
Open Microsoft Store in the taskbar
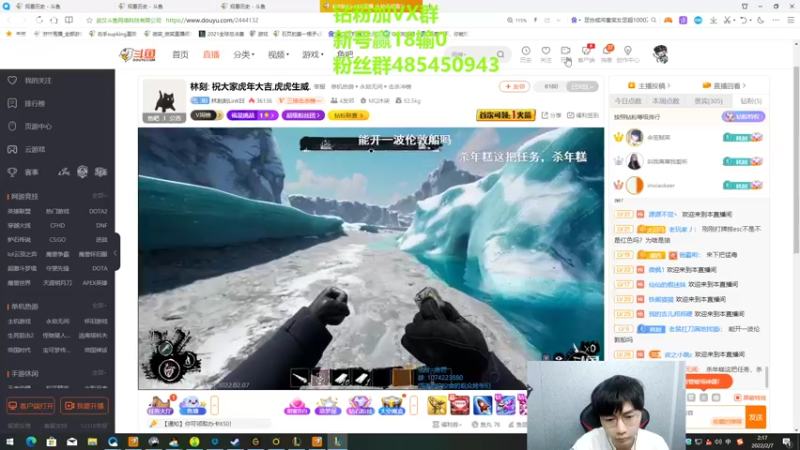click(x=52, y=442)
